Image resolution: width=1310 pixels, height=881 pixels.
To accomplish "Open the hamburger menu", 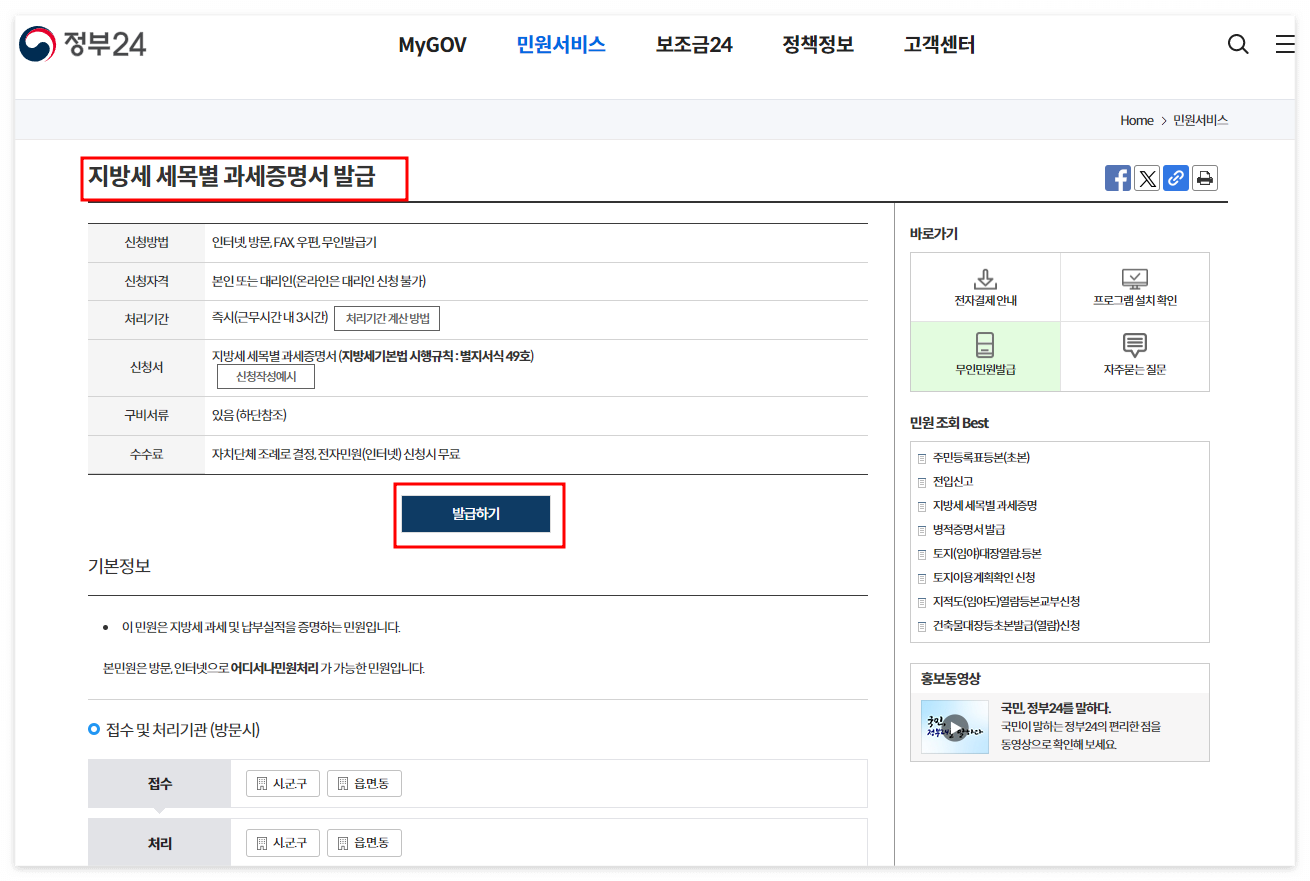I will [x=1285, y=44].
